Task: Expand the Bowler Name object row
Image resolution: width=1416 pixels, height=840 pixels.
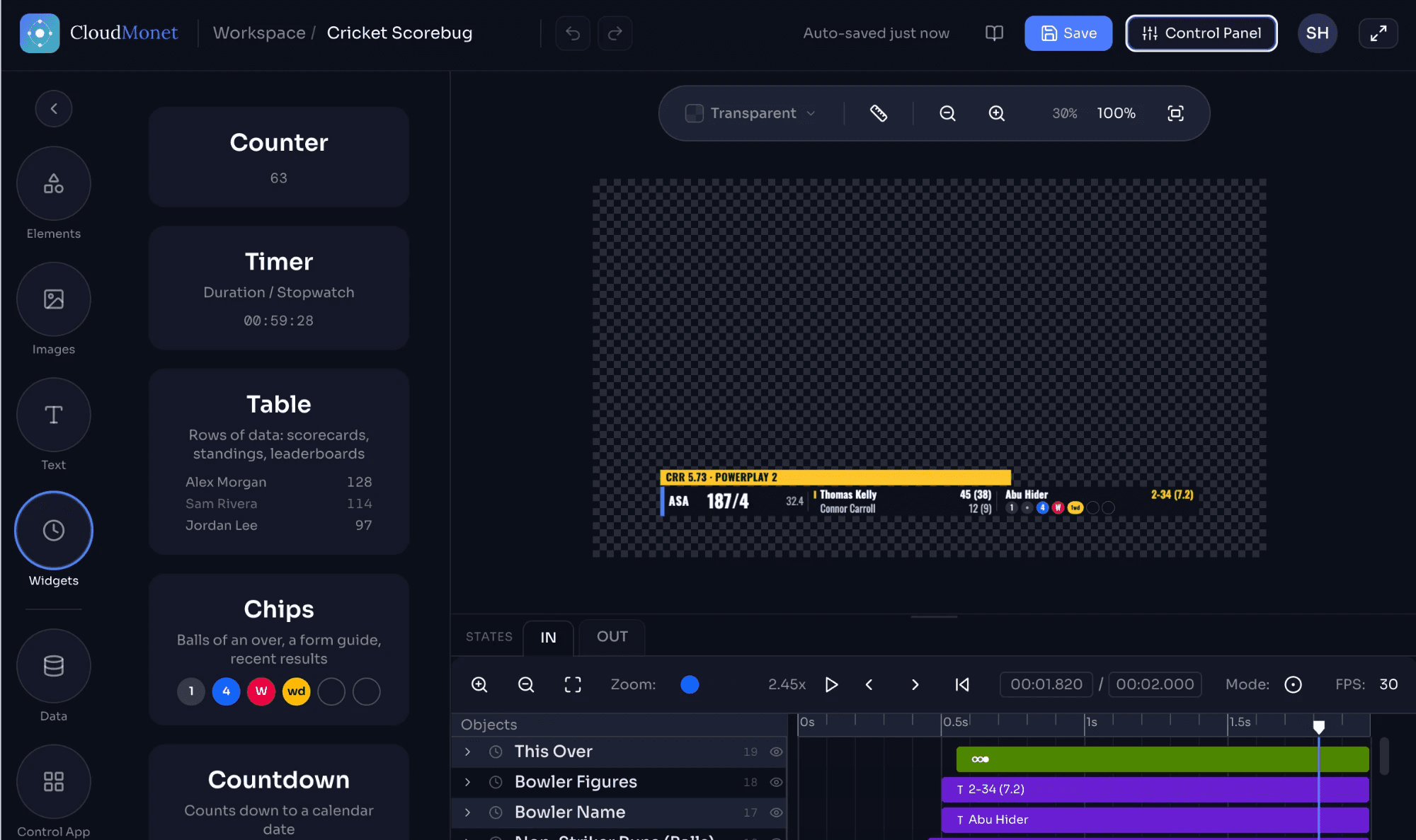Action: click(x=467, y=812)
